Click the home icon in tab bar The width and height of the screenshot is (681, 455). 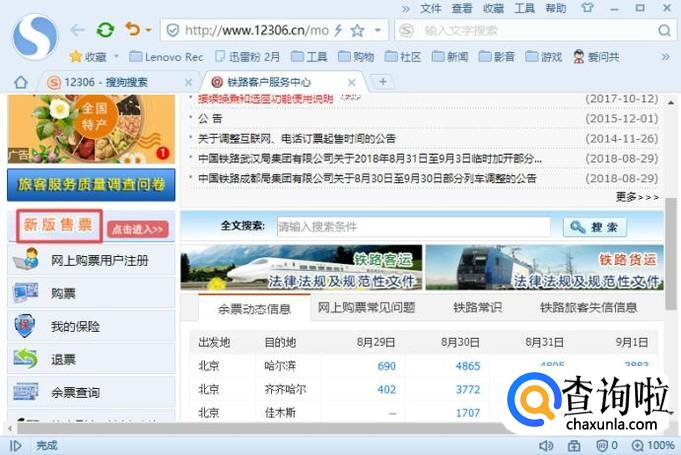tap(20, 81)
